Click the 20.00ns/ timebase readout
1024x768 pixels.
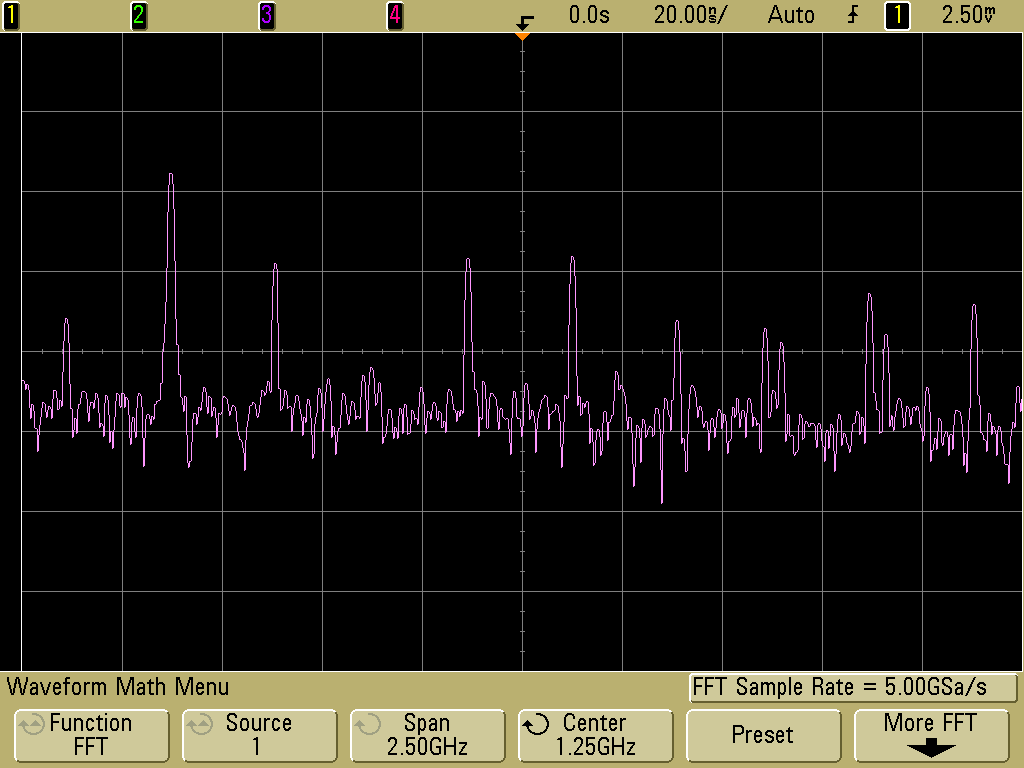[x=692, y=15]
